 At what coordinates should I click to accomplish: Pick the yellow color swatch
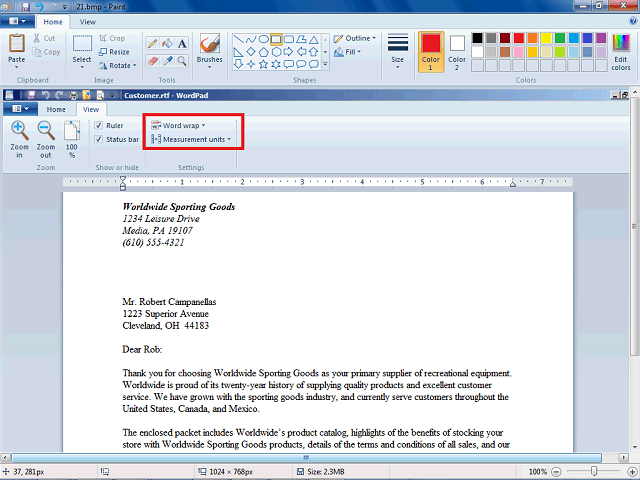click(546, 38)
